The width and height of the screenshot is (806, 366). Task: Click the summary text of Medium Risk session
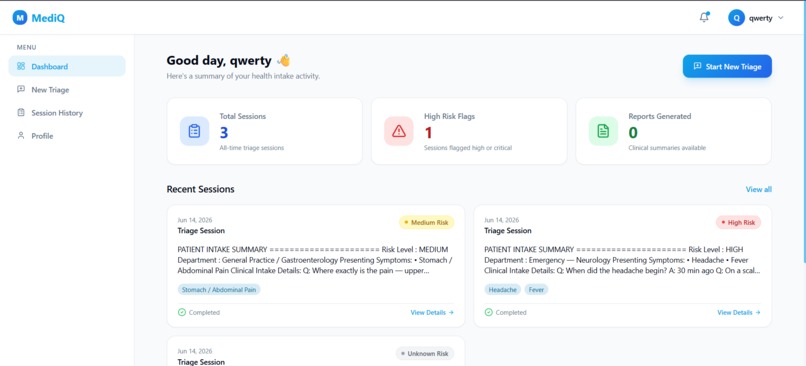(x=315, y=260)
